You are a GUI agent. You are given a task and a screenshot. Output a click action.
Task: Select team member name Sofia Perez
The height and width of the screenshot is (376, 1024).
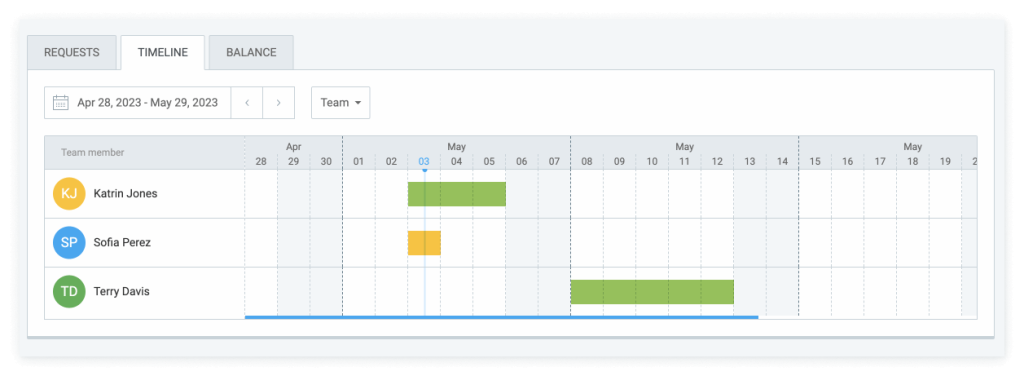(x=122, y=243)
